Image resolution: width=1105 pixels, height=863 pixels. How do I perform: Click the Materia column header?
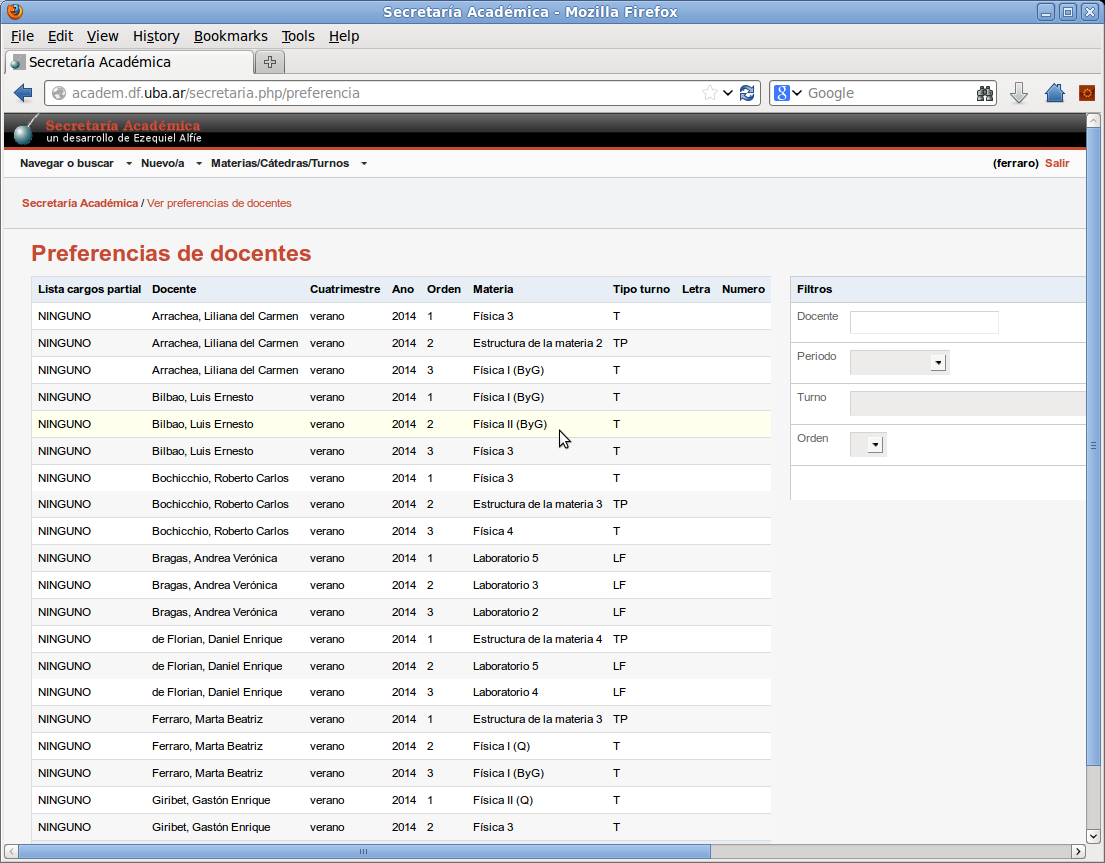point(493,290)
